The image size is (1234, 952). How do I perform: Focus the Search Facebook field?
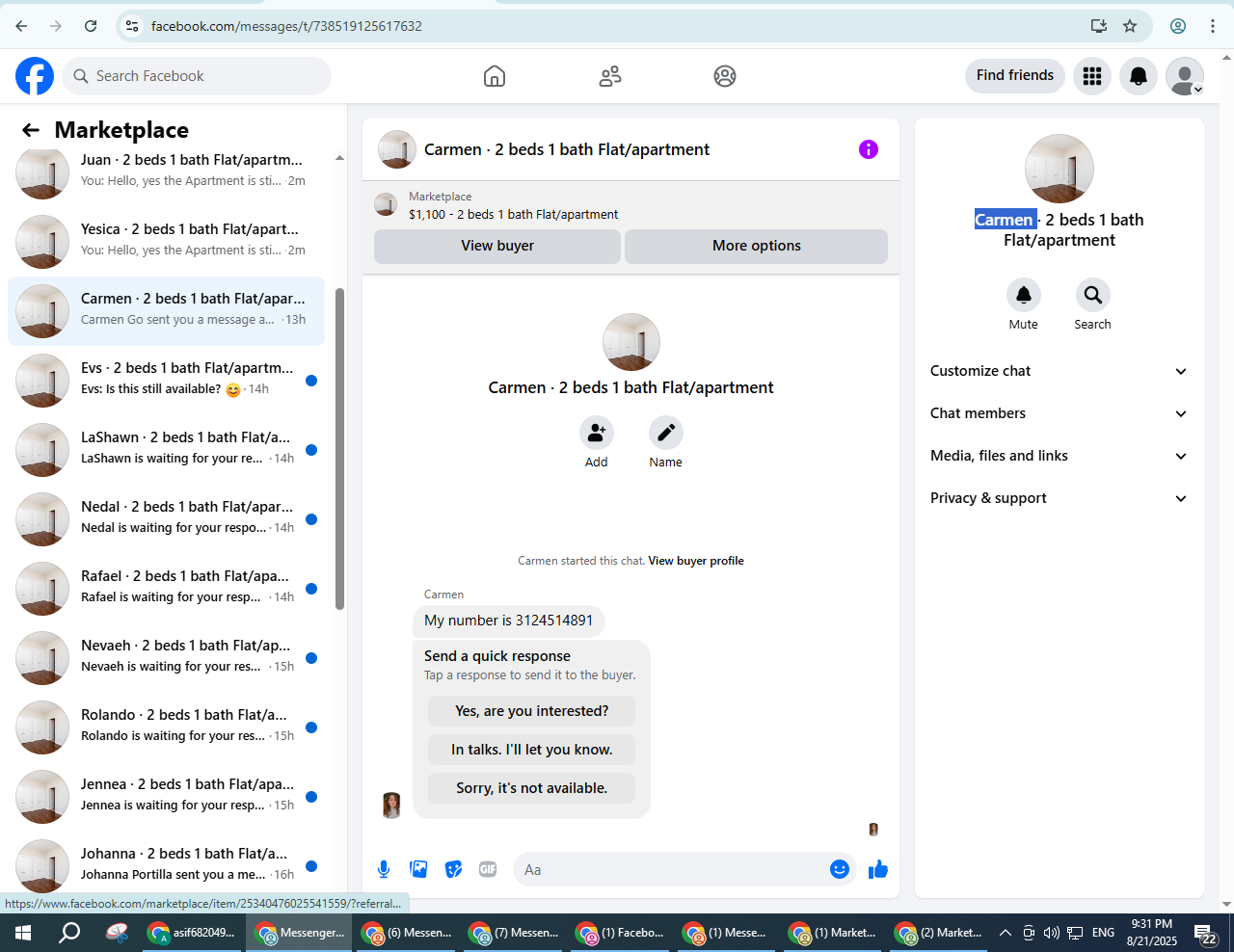[x=197, y=76]
